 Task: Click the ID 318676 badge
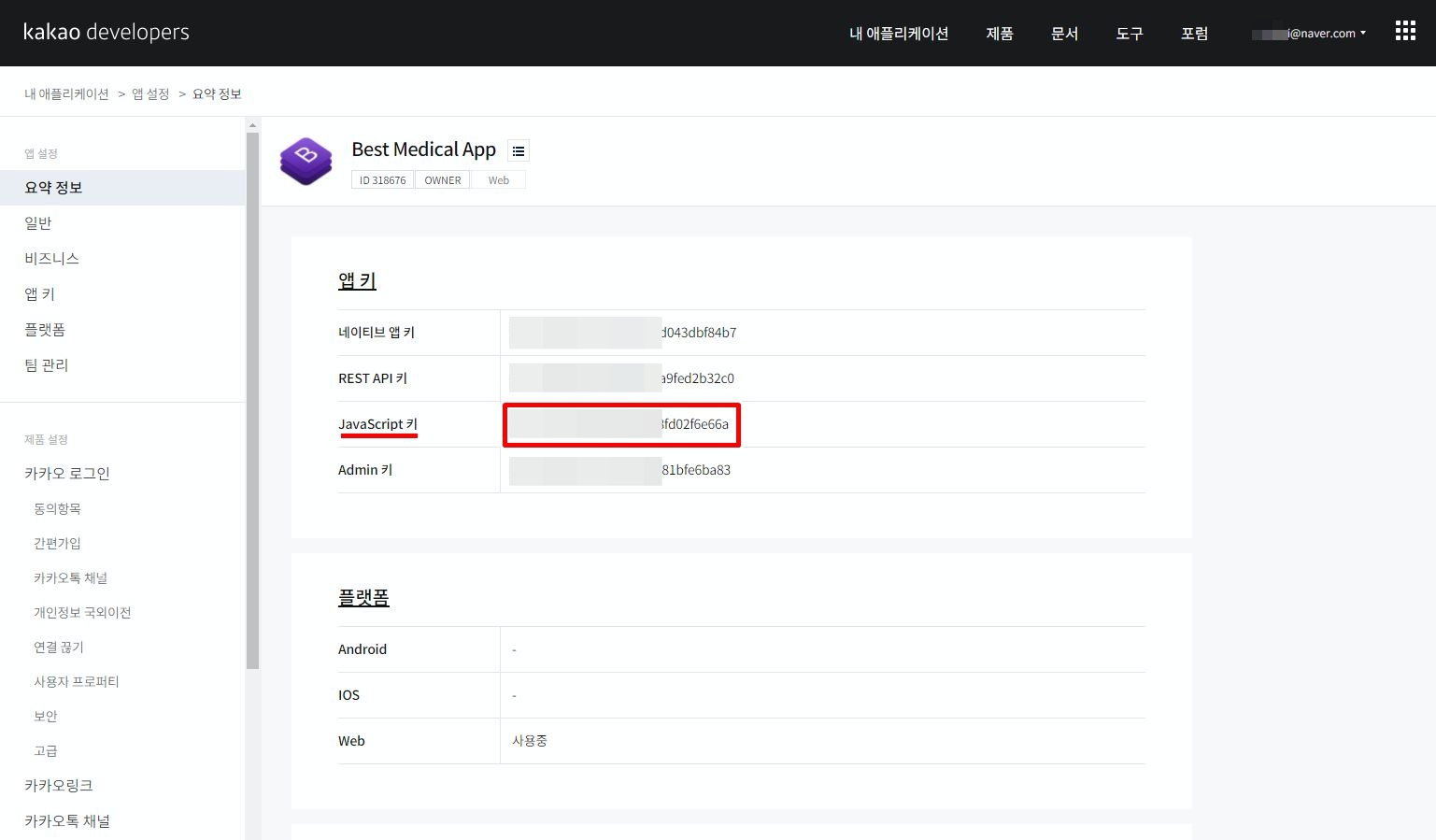pyautogui.click(x=383, y=180)
